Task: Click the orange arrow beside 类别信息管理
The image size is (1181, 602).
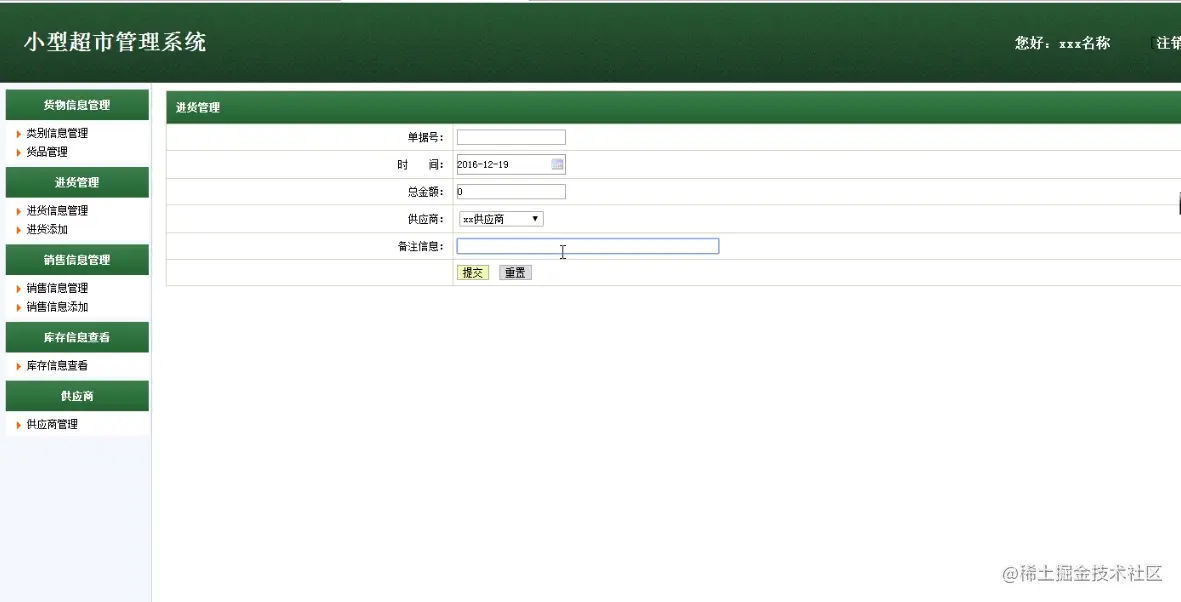Action: [19, 134]
